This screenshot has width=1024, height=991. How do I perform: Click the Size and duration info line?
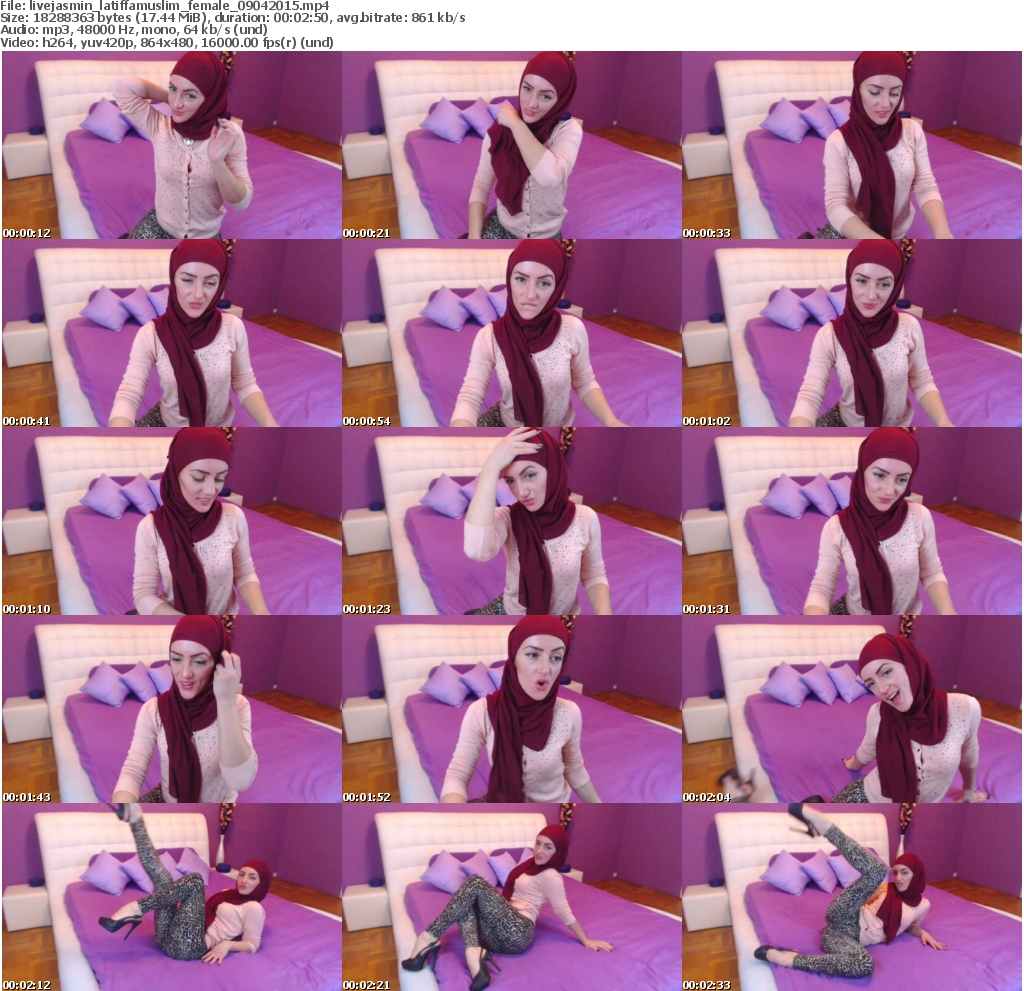pos(232,18)
